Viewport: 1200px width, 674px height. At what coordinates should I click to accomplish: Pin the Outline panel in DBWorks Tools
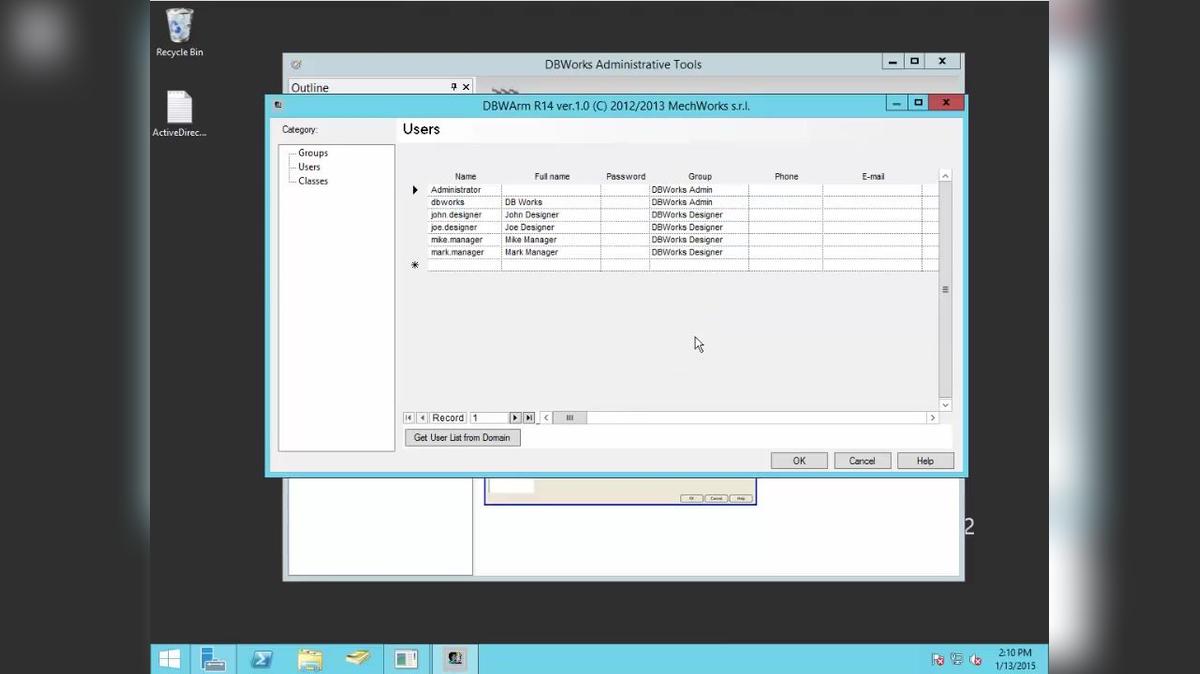click(x=453, y=87)
